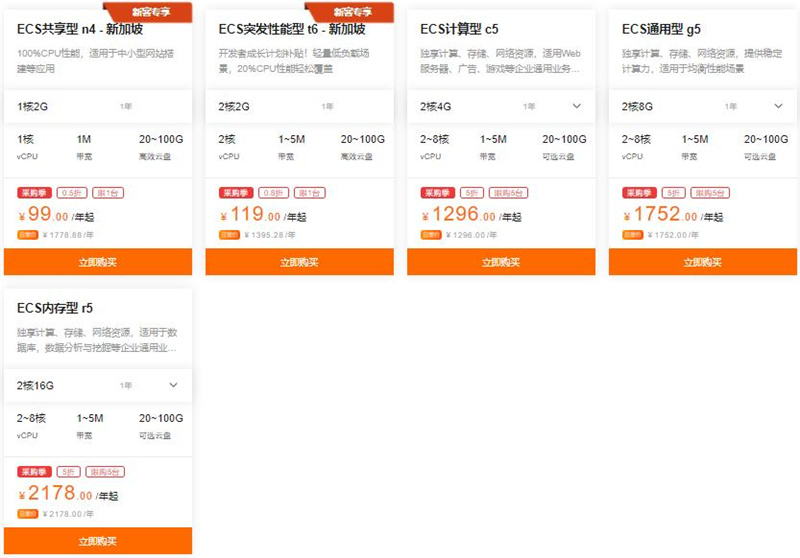
Task: Open the ECS内存型 r5 title
Action: tap(55, 308)
